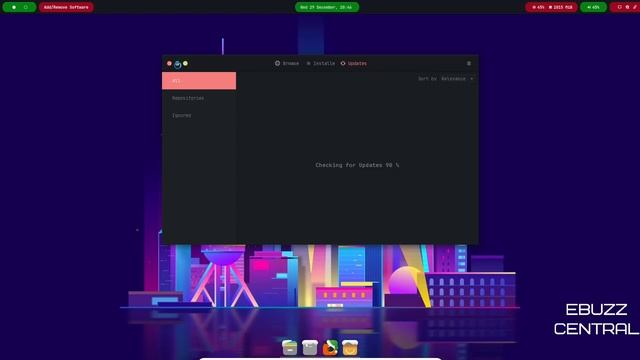Image resolution: width=640 pixels, height=360 pixels.
Task: Select the active workspace dot in top panel
Action: [14, 7]
